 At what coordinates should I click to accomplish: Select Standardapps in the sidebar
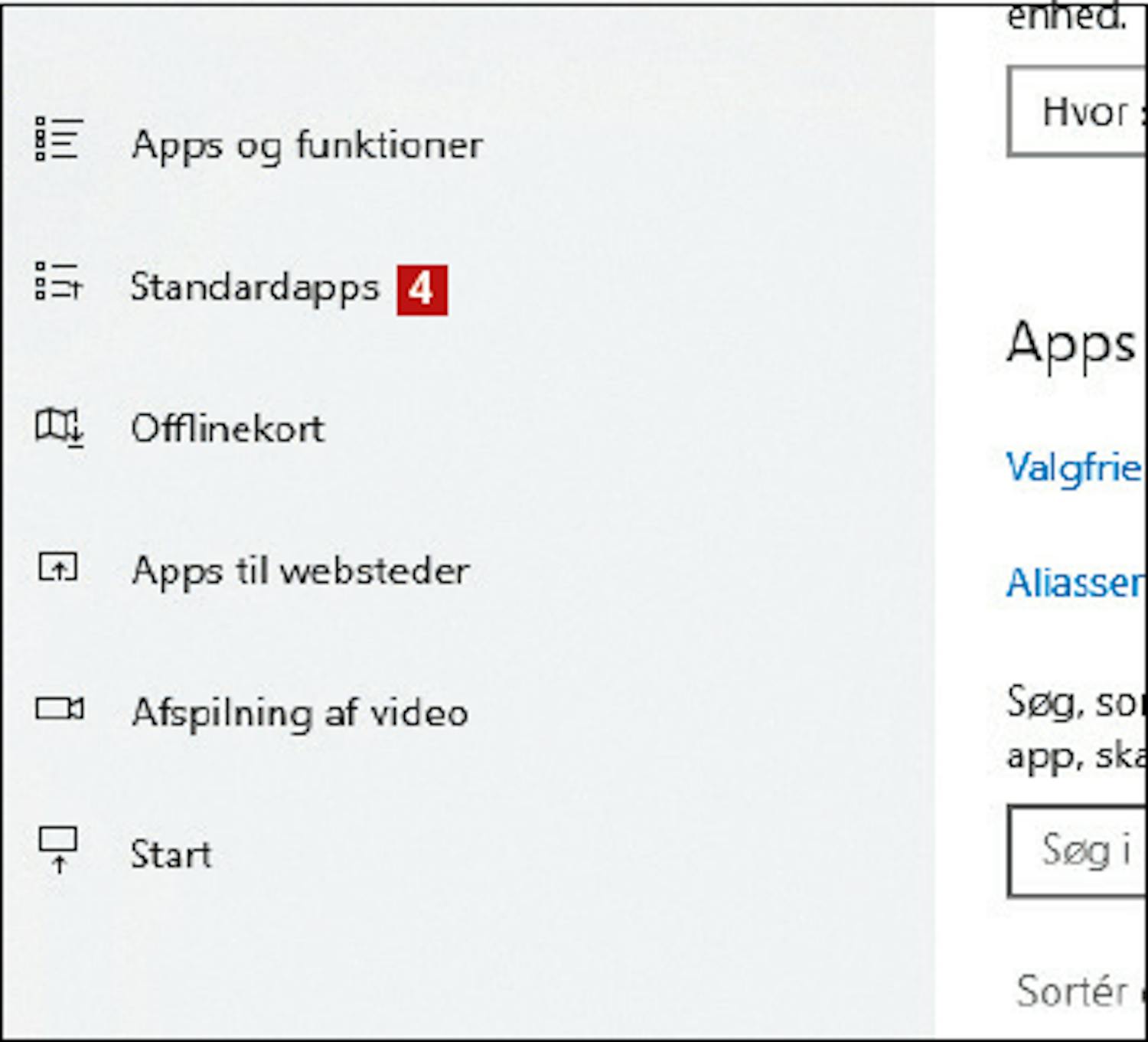pos(255,288)
